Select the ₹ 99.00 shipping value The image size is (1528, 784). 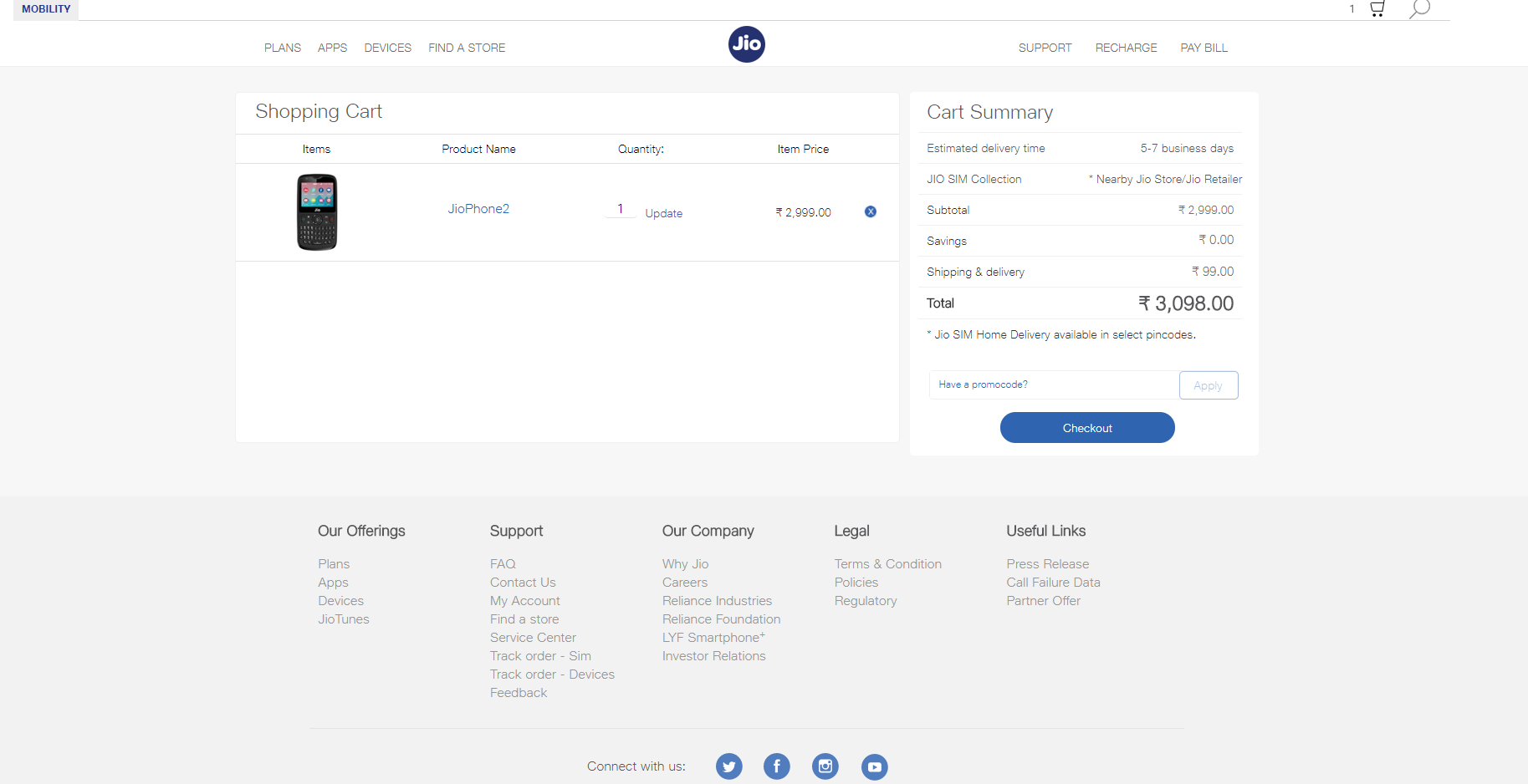pyautogui.click(x=1213, y=272)
